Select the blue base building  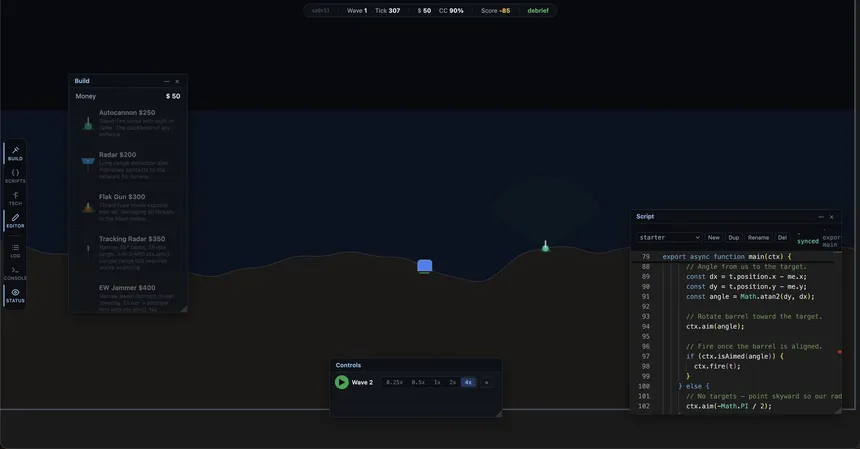tap(425, 266)
